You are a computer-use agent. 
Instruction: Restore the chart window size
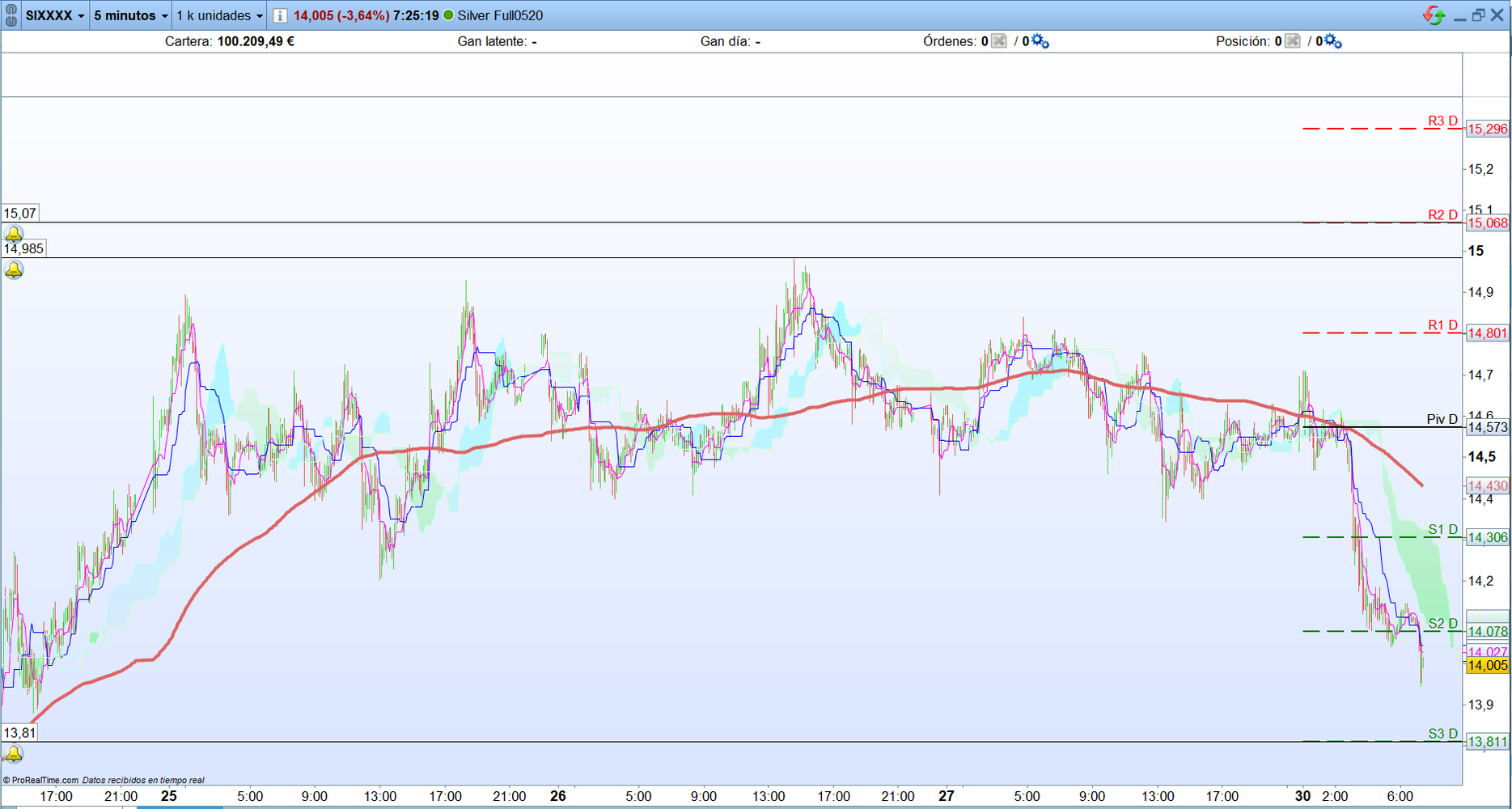tap(1478, 15)
